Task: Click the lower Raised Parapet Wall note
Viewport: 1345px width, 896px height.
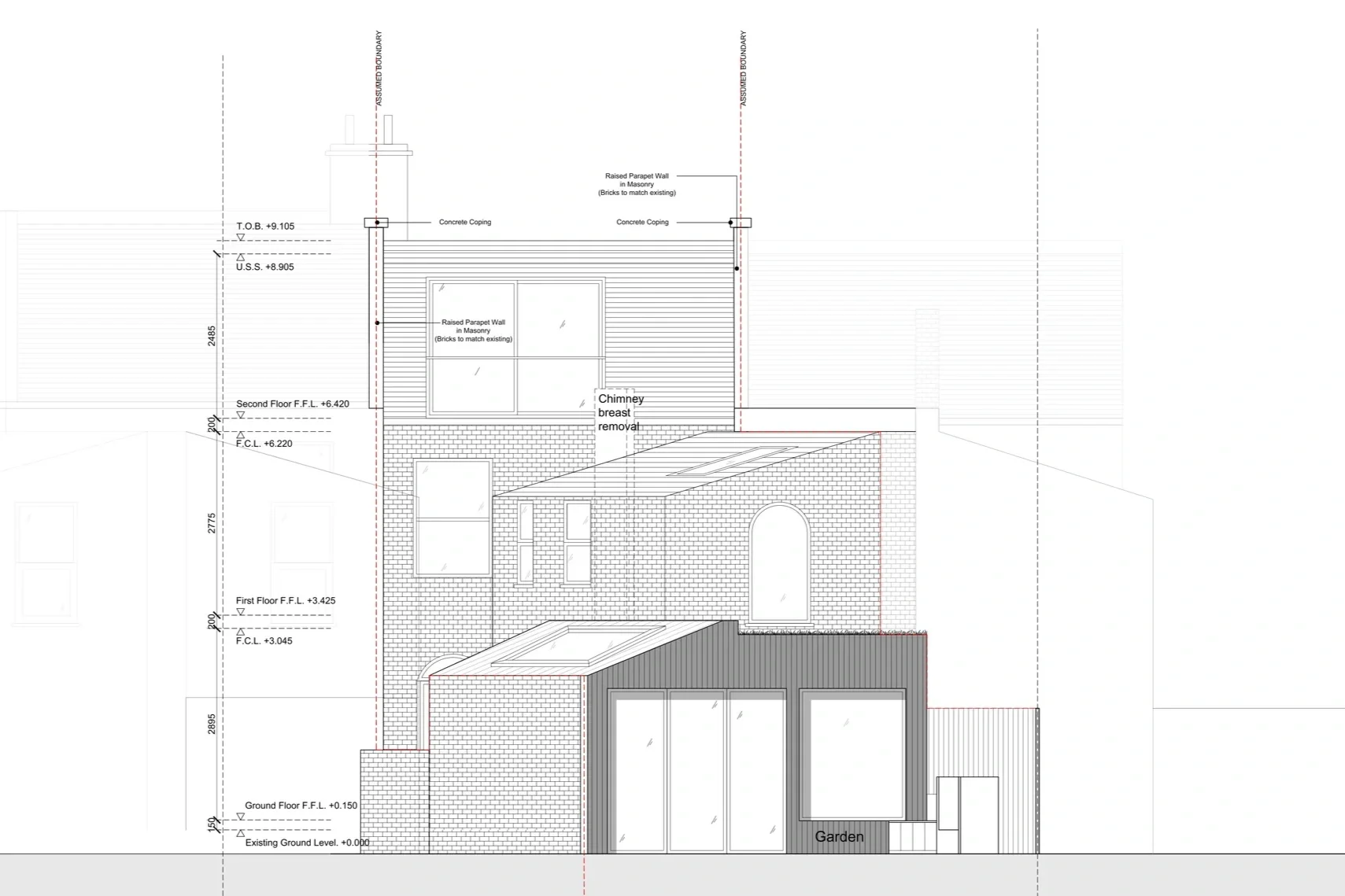Action: tap(474, 330)
